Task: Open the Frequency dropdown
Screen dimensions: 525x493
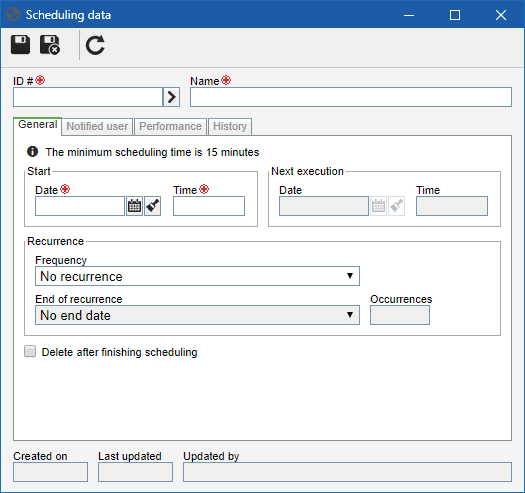Action: (x=197, y=276)
